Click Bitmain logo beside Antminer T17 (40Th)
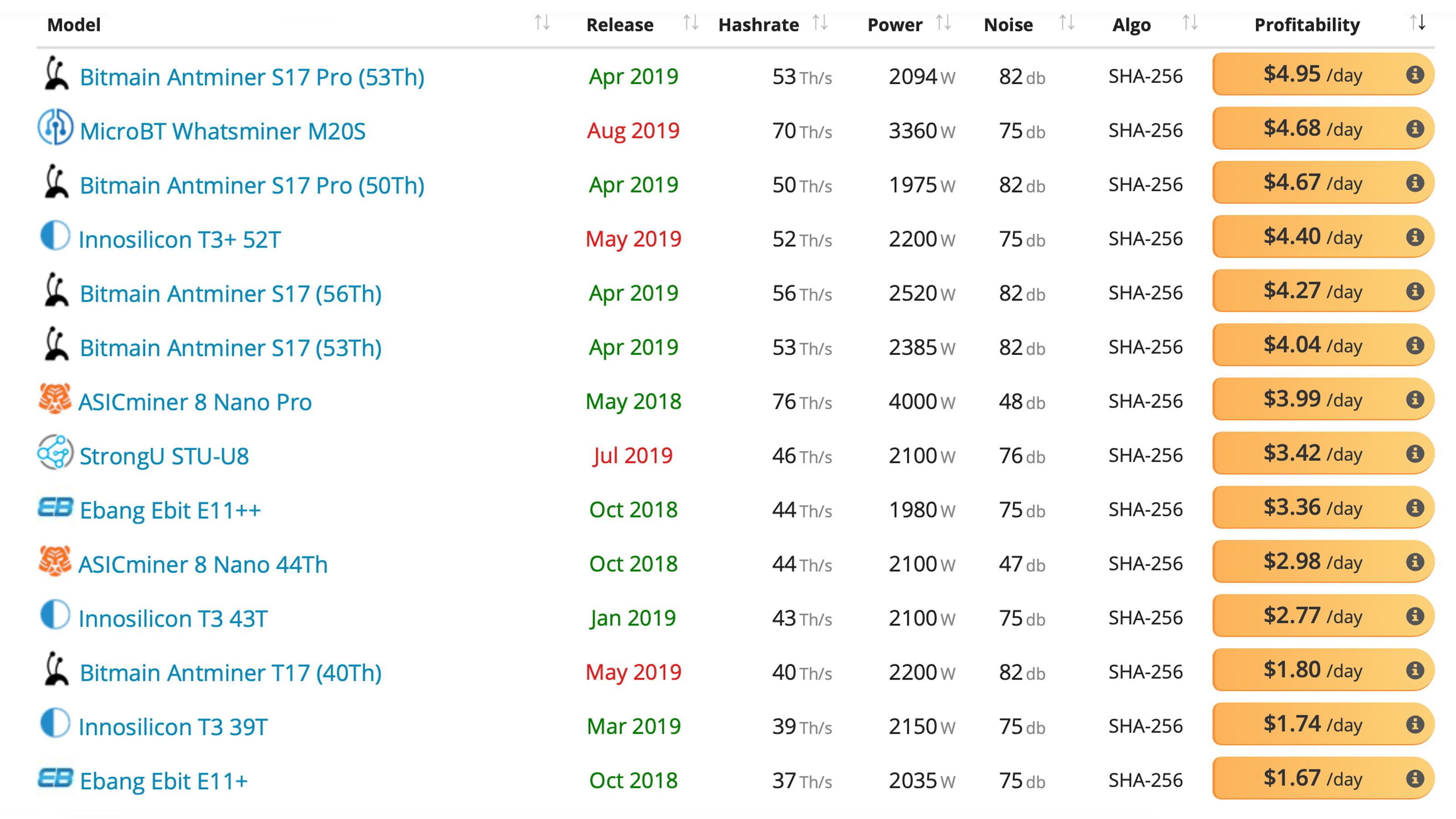 coord(56,669)
